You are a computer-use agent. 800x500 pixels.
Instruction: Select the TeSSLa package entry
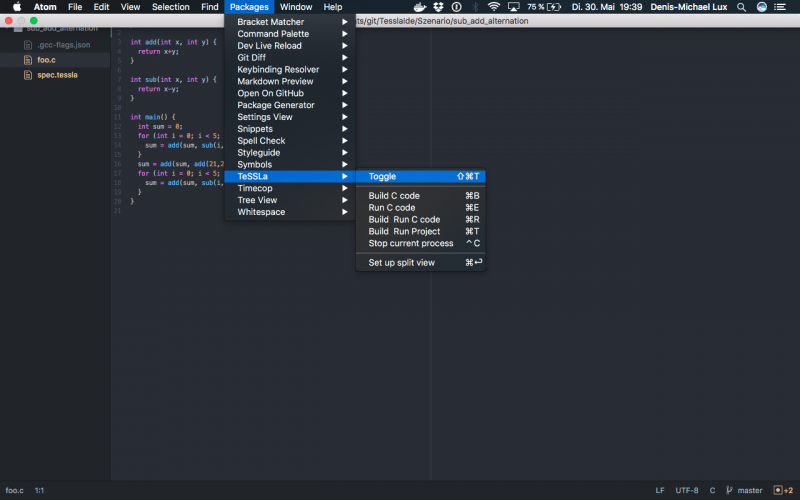point(290,176)
